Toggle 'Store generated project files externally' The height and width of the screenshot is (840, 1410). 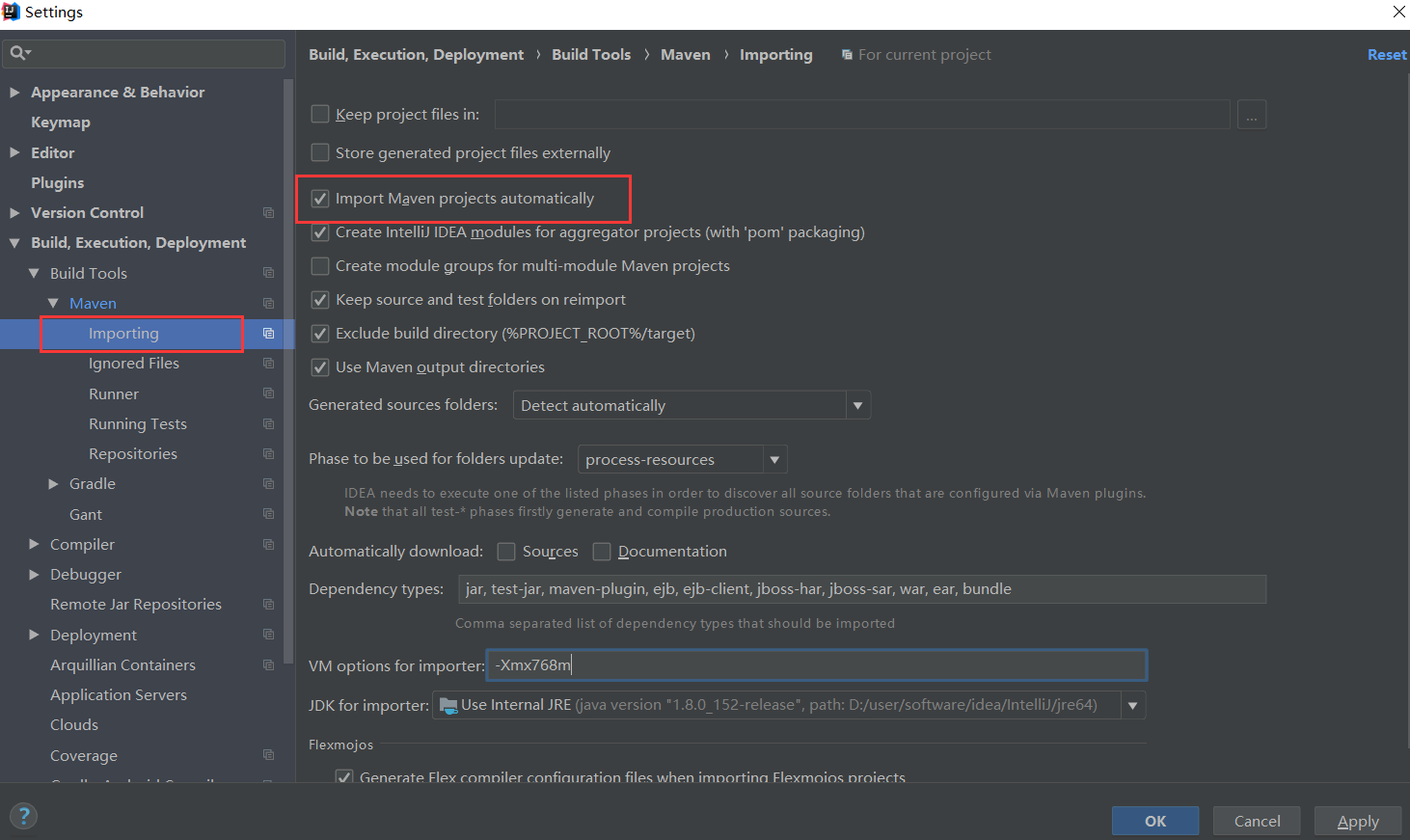pyautogui.click(x=320, y=152)
